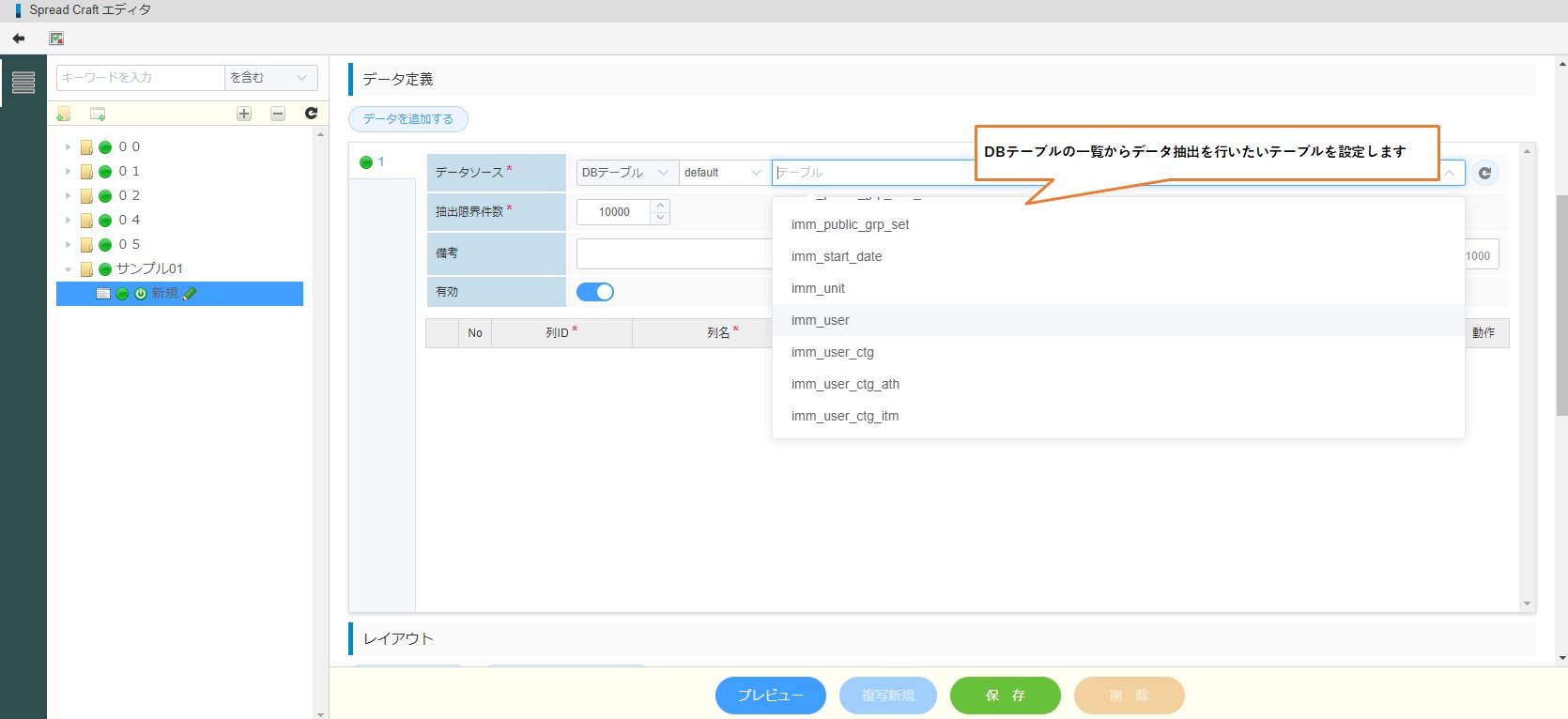Click the back arrow icon
1568x719 pixels.
click(19, 38)
